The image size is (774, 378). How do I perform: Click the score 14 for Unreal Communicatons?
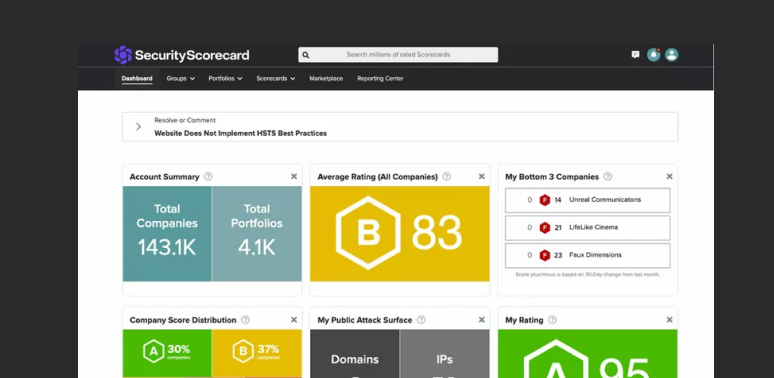coord(558,200)
